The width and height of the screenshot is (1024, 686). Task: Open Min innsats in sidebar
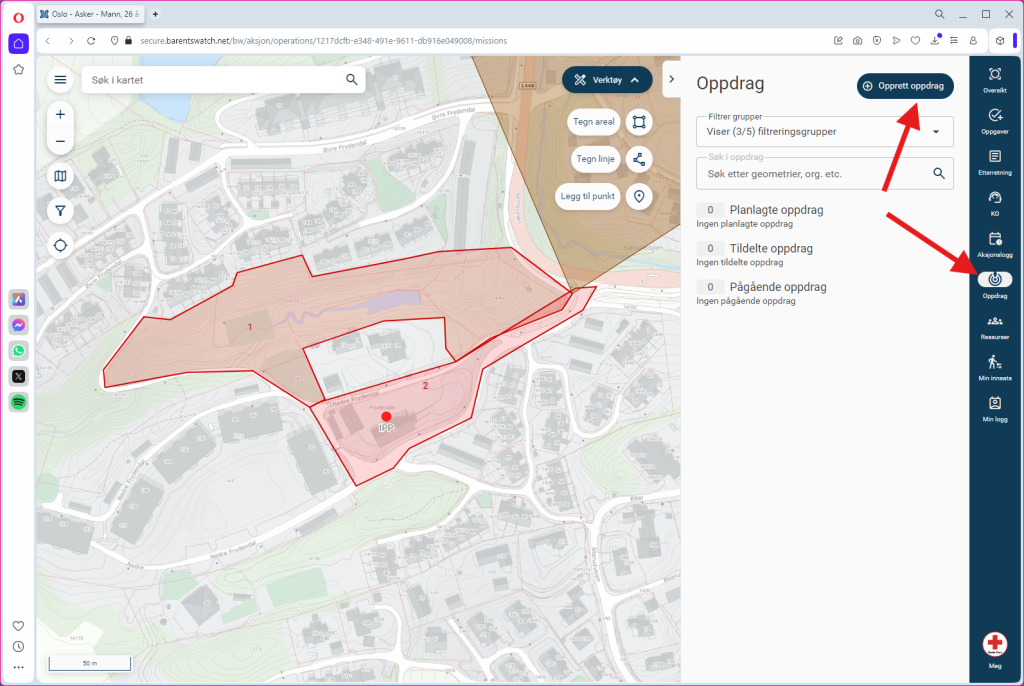pyautogui.click(x=994, y=367)
